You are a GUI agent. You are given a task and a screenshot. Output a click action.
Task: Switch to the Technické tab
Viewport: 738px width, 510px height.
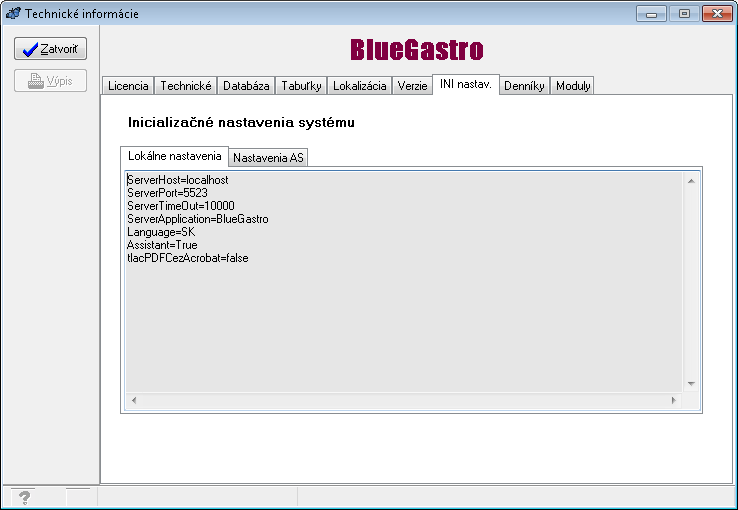point(185,86)
